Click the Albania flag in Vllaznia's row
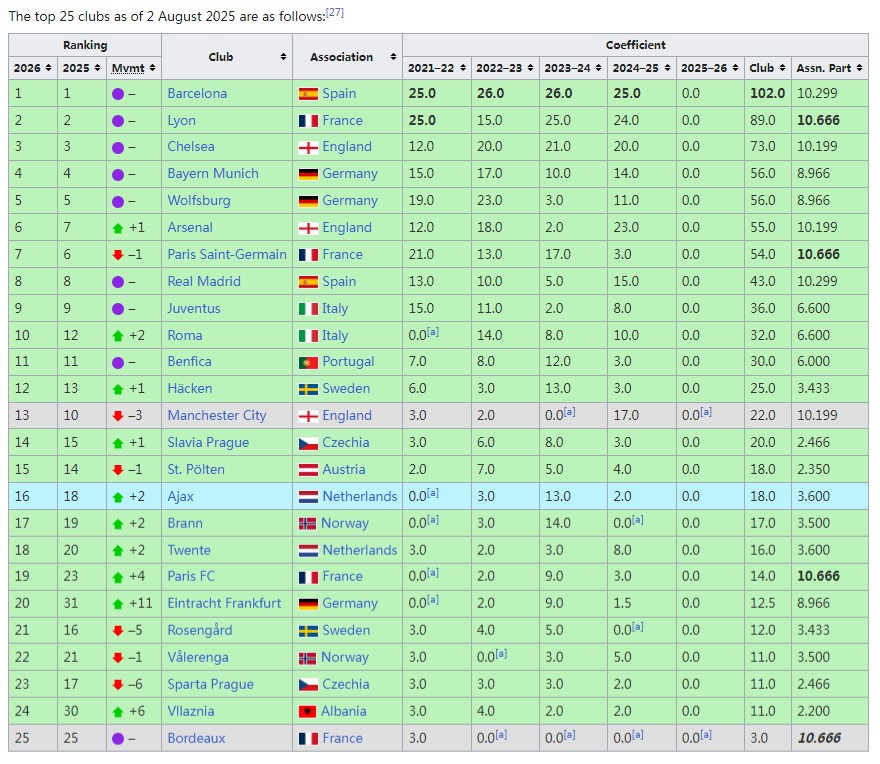Screen dimensions: 880x764 pyautogui.click(x=307, y=712)
